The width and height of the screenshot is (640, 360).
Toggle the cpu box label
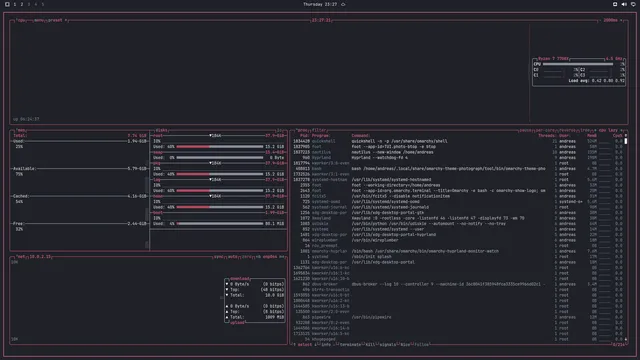coord(20,20)
